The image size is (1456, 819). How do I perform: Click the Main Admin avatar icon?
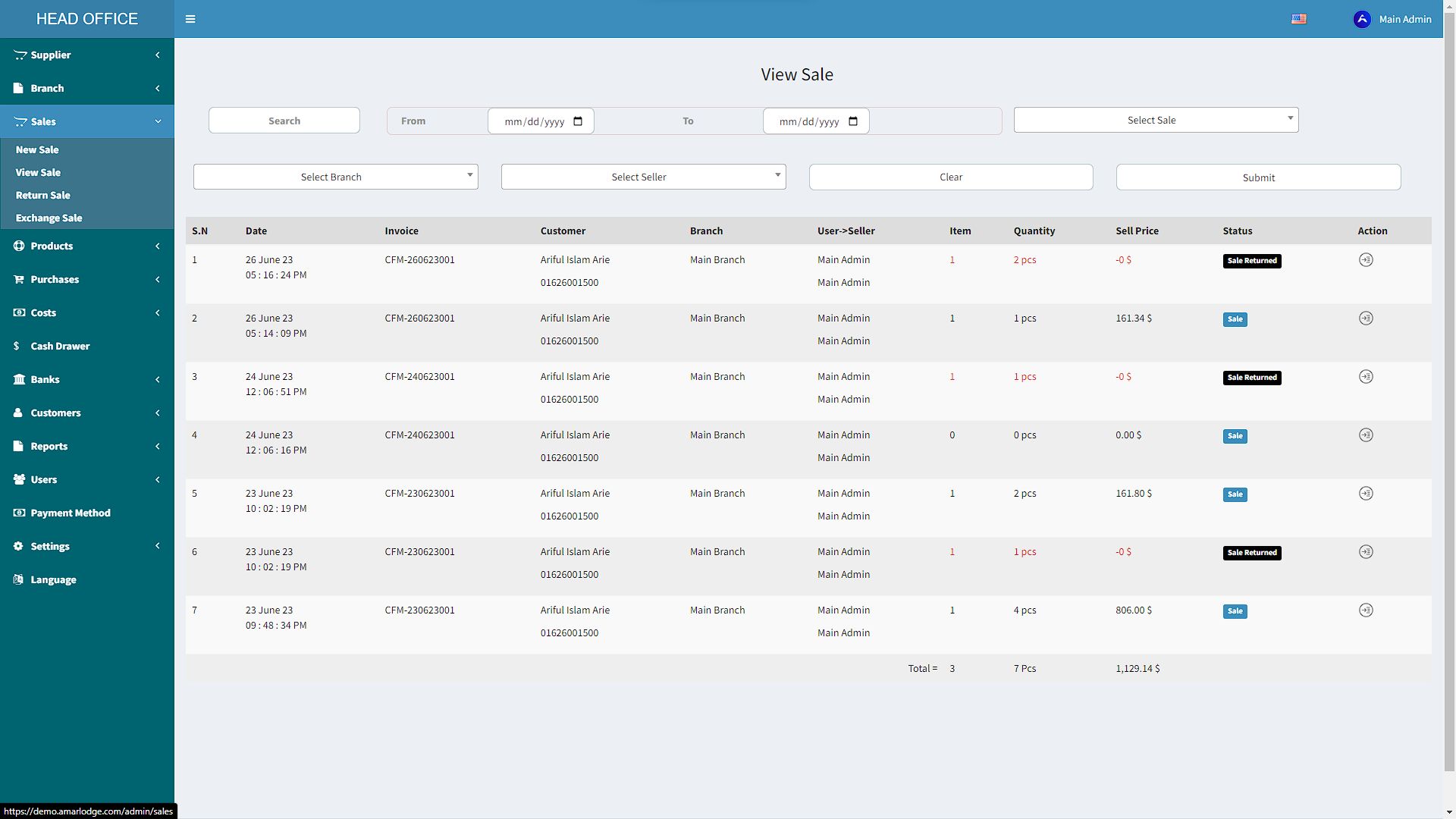tap(1361, 20)
